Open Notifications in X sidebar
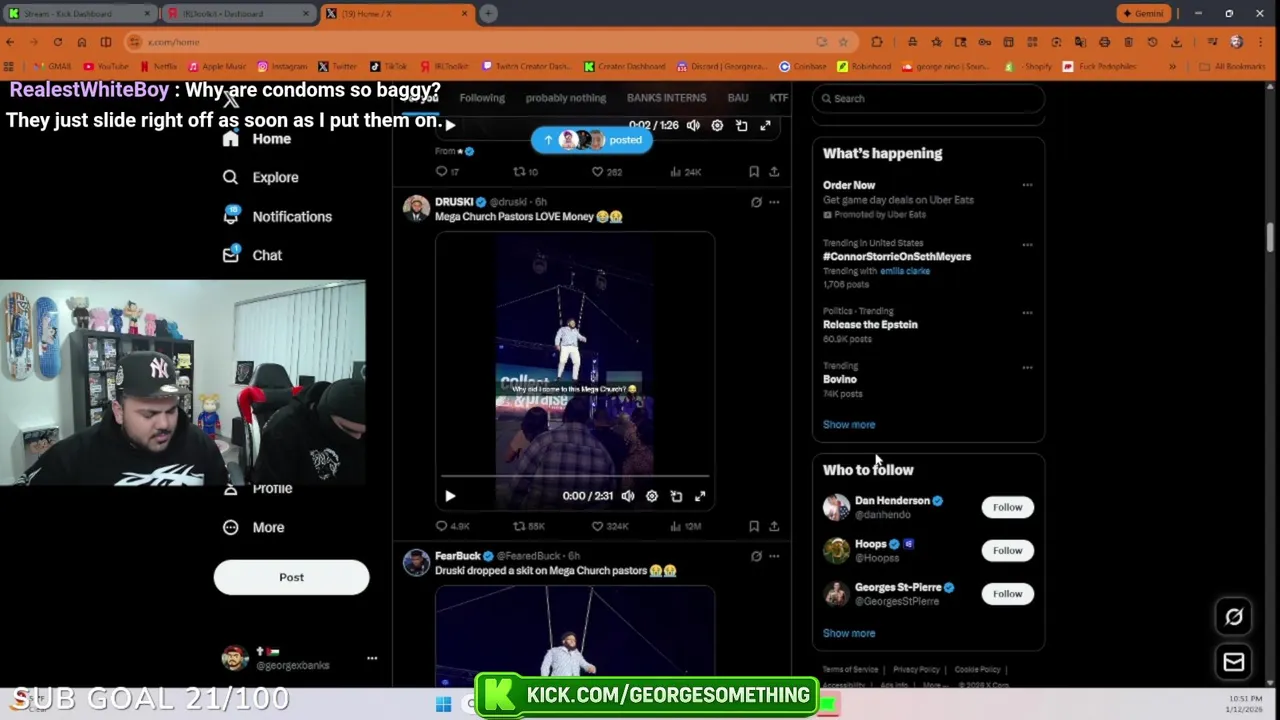 click(277, 216)
